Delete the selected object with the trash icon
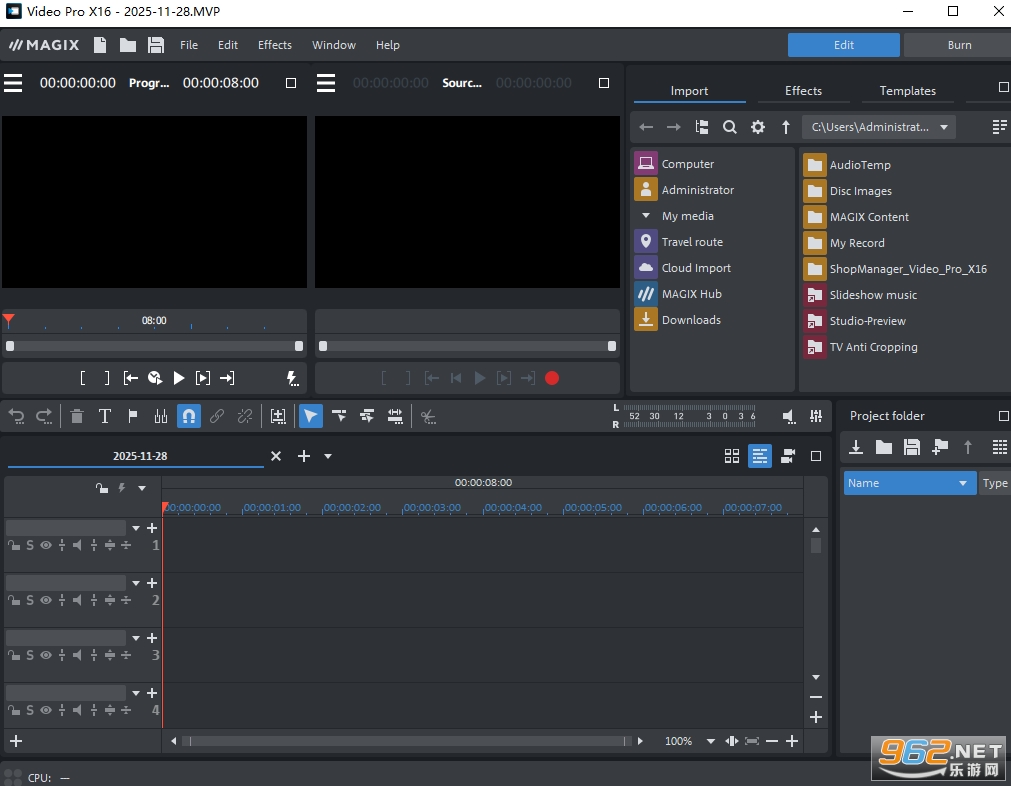The width and height of the screenshot is (1011, 786). coord(77,417)
